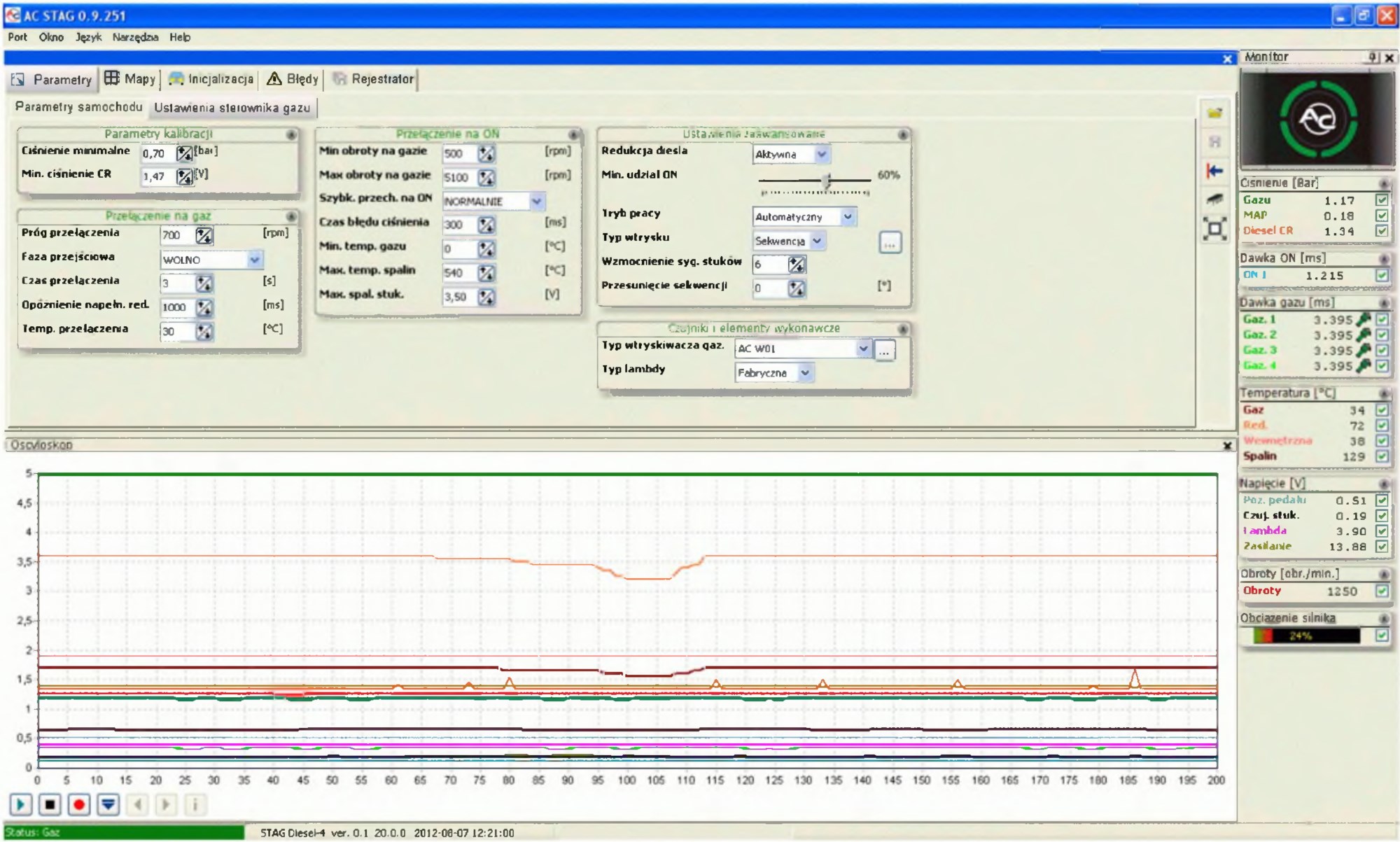Switch to Ustawienia sterownika gazu subtab

(232, 108)
